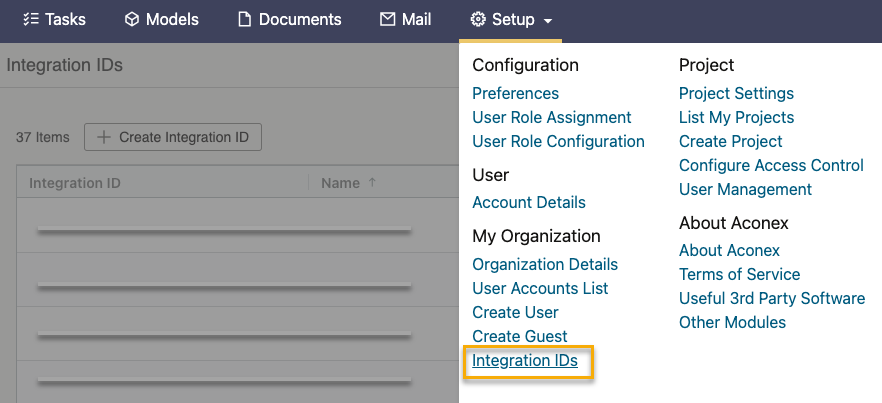Image resolution: width=882 pixels, height=403 pixels.
Task: Open User Role Configuration
Action: click(559, 141)
